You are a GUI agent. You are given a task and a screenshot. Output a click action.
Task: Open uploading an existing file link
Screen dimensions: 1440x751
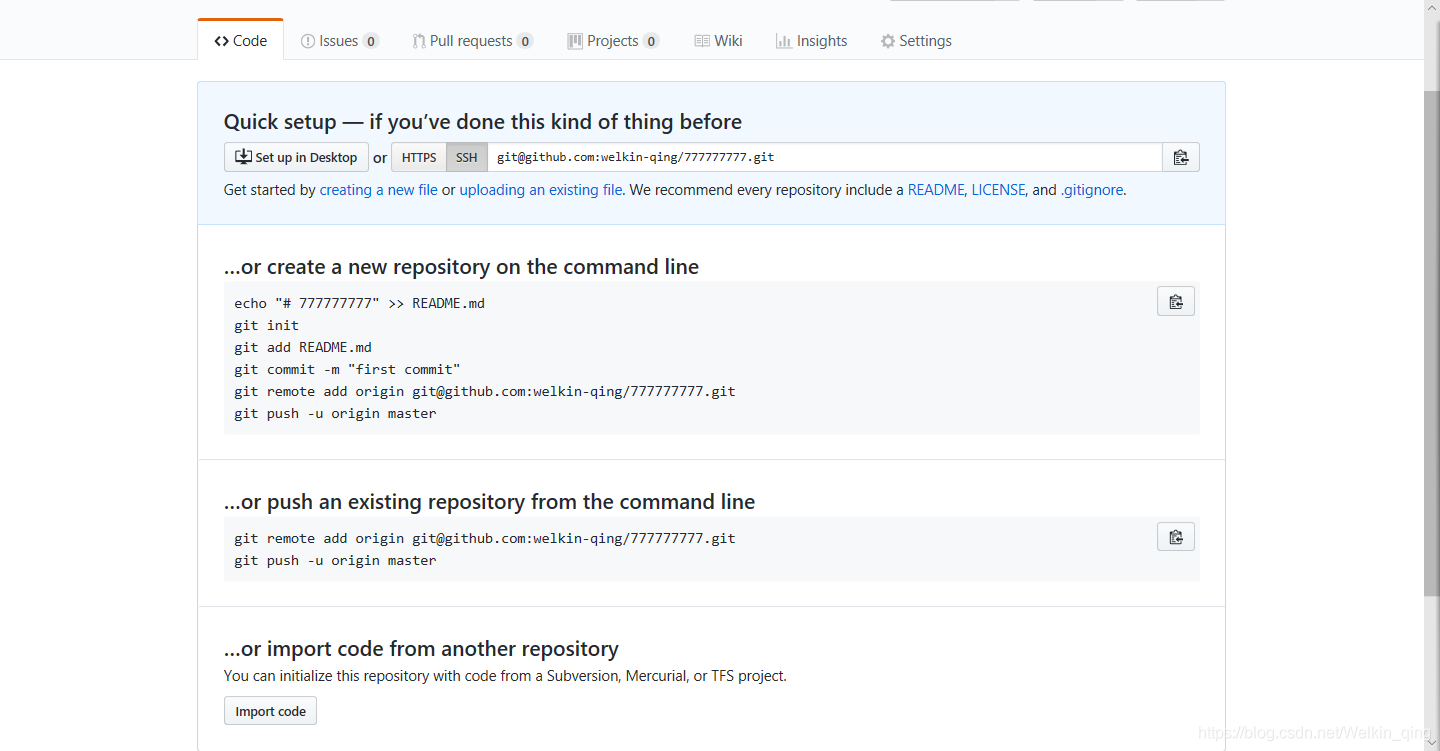click(x=541, y=190)
